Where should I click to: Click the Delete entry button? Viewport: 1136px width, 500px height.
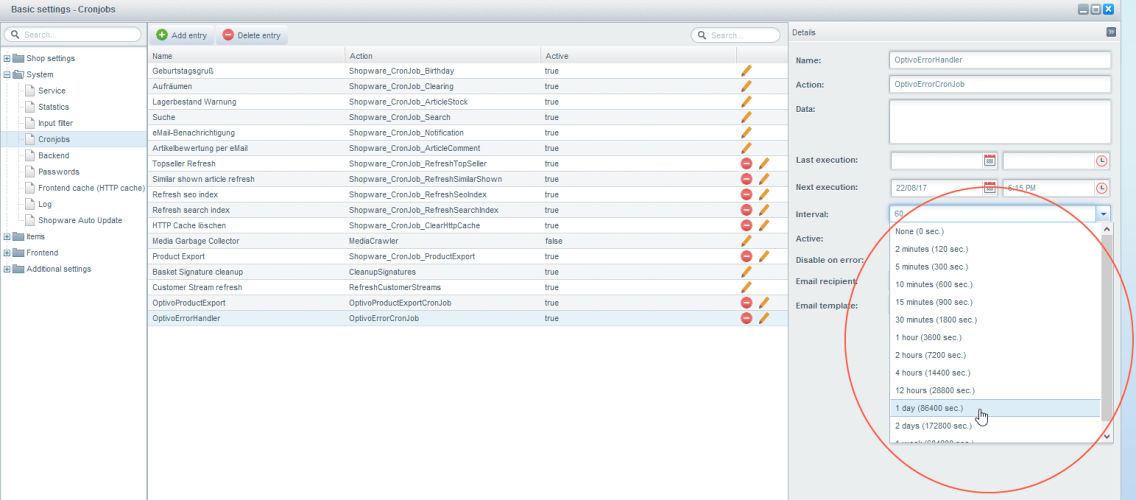click(x=251, y=35)
